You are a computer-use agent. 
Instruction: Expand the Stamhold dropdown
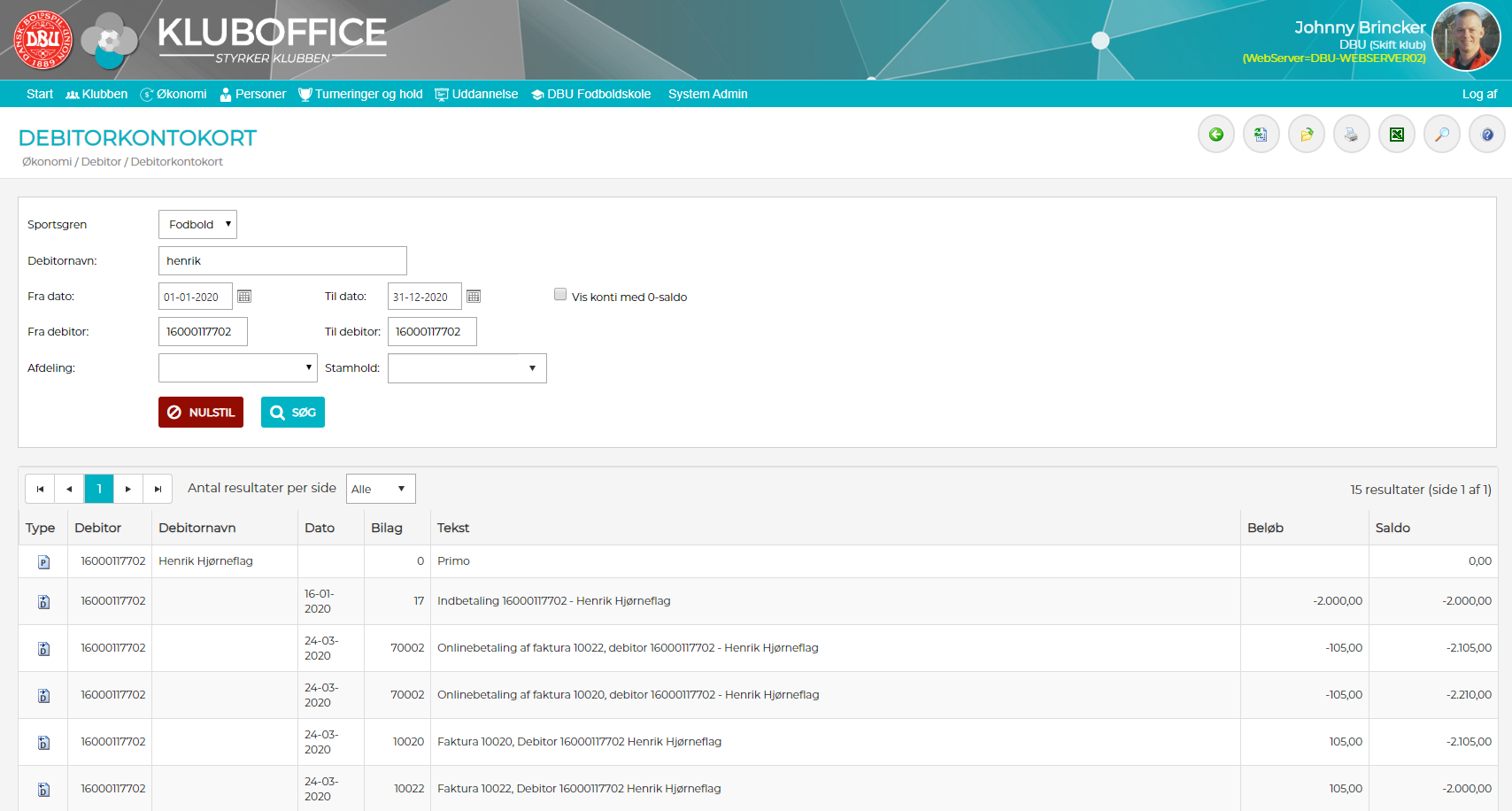coord(467,368)
